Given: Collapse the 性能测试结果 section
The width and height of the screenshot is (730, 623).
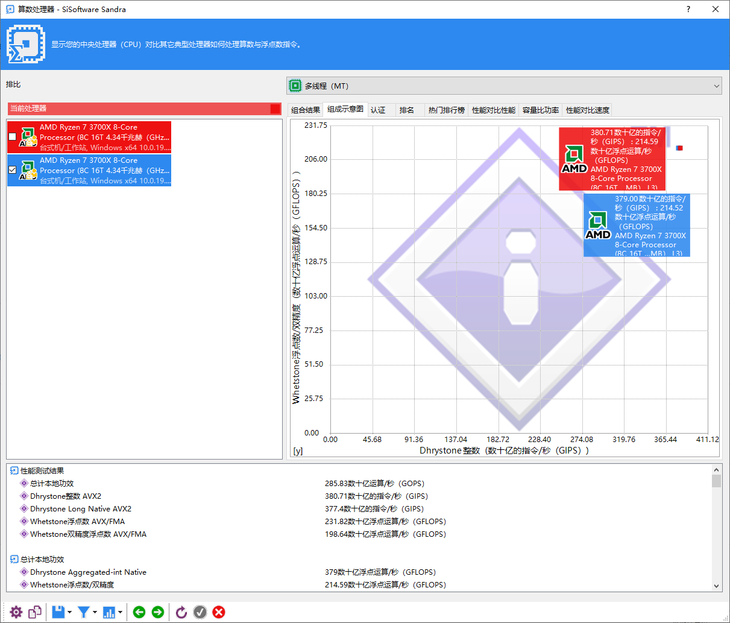Looking at the screenshot, I should 14,471.
